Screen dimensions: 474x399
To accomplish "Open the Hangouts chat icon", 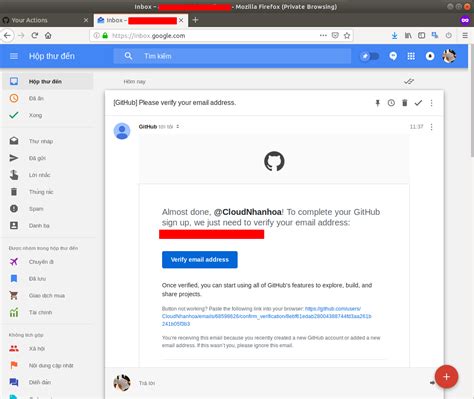I will coord(393,56).
